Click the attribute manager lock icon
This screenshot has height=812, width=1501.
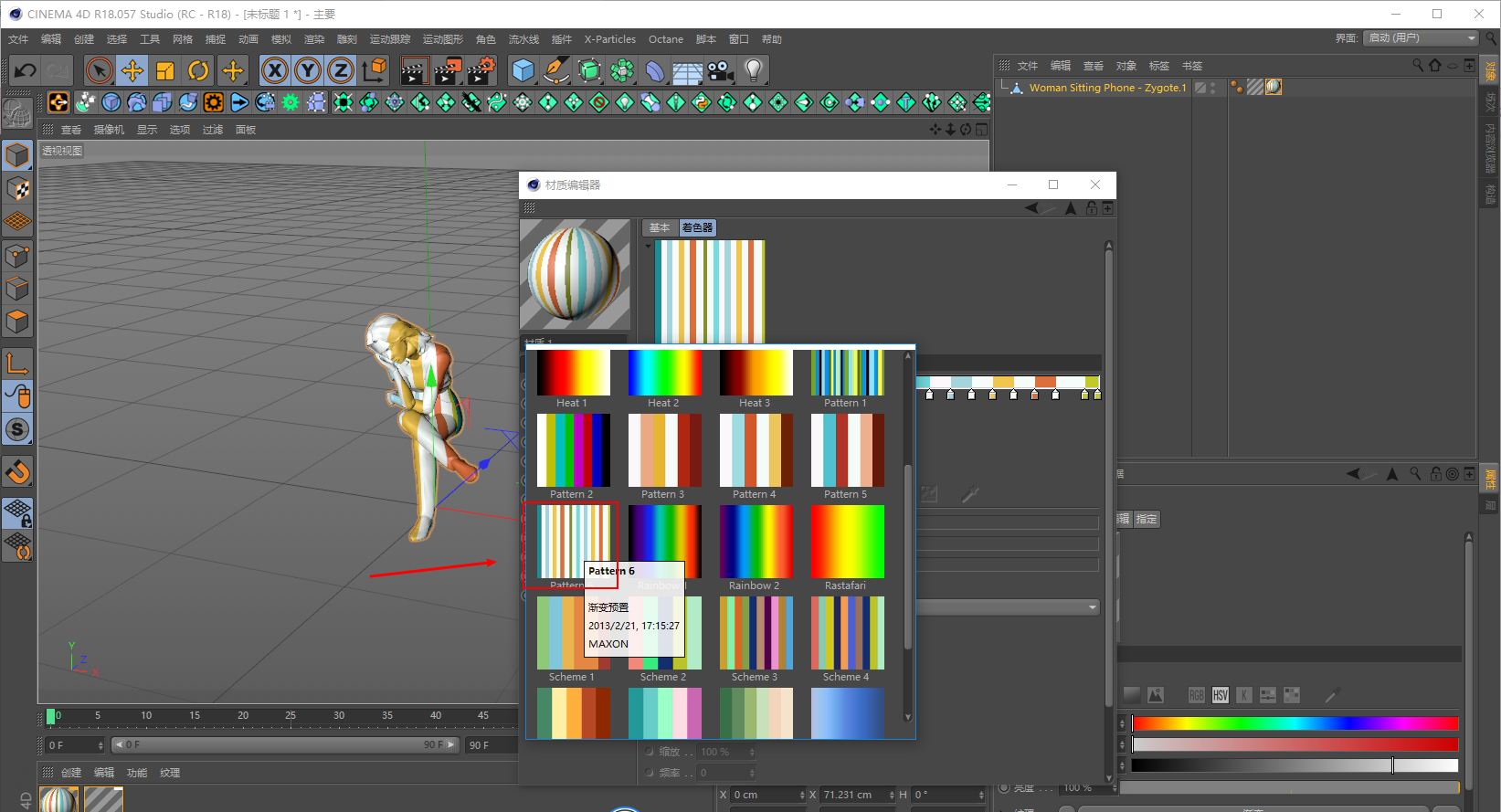[1435, 474]
